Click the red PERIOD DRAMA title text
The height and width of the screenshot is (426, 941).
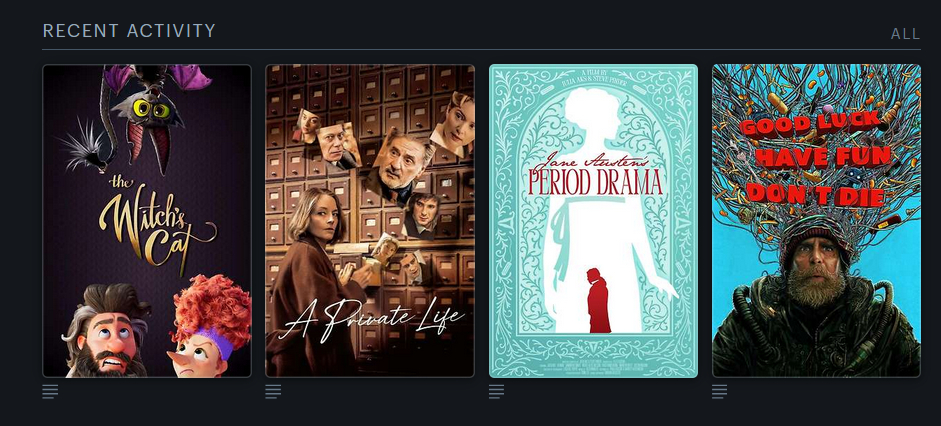click(x=595, y=182)
